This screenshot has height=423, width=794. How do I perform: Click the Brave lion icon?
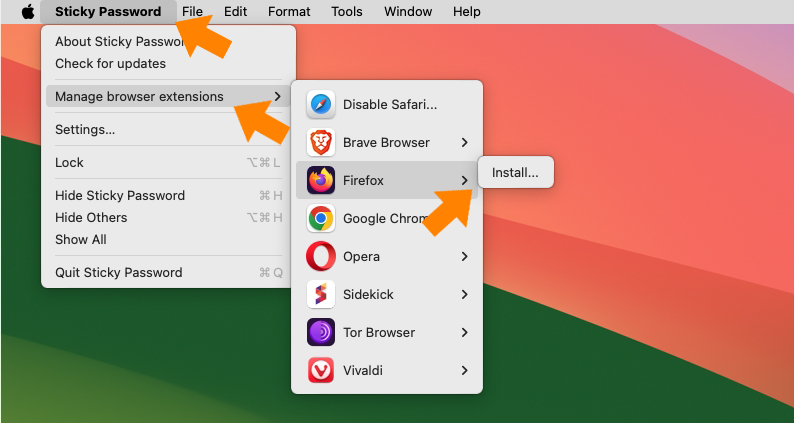(x=321, y=142)
